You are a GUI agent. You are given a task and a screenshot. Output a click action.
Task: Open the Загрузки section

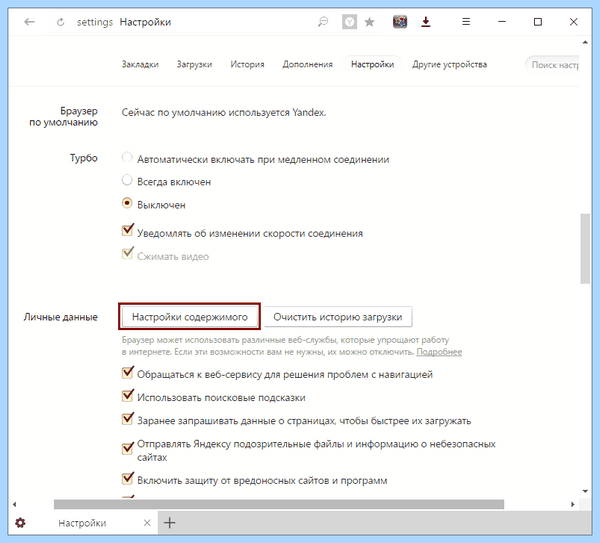(x=194, y=64)
